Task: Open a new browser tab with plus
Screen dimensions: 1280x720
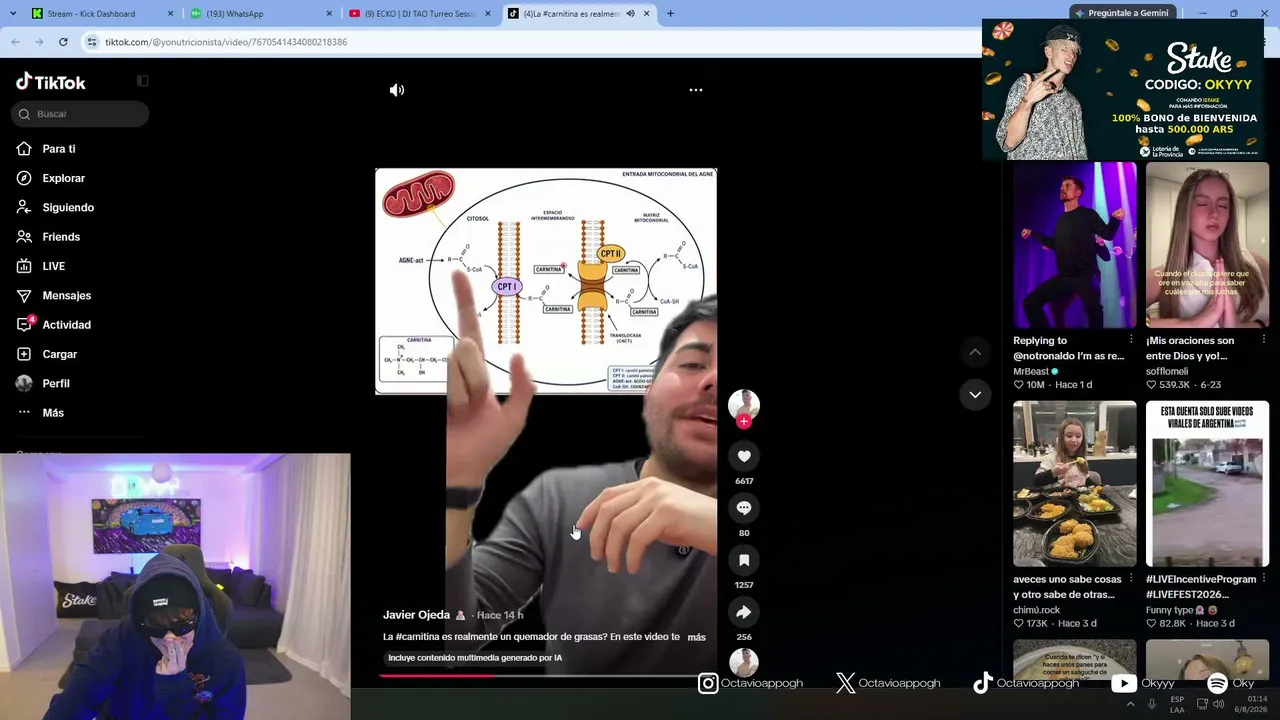Action: point(670,14)
